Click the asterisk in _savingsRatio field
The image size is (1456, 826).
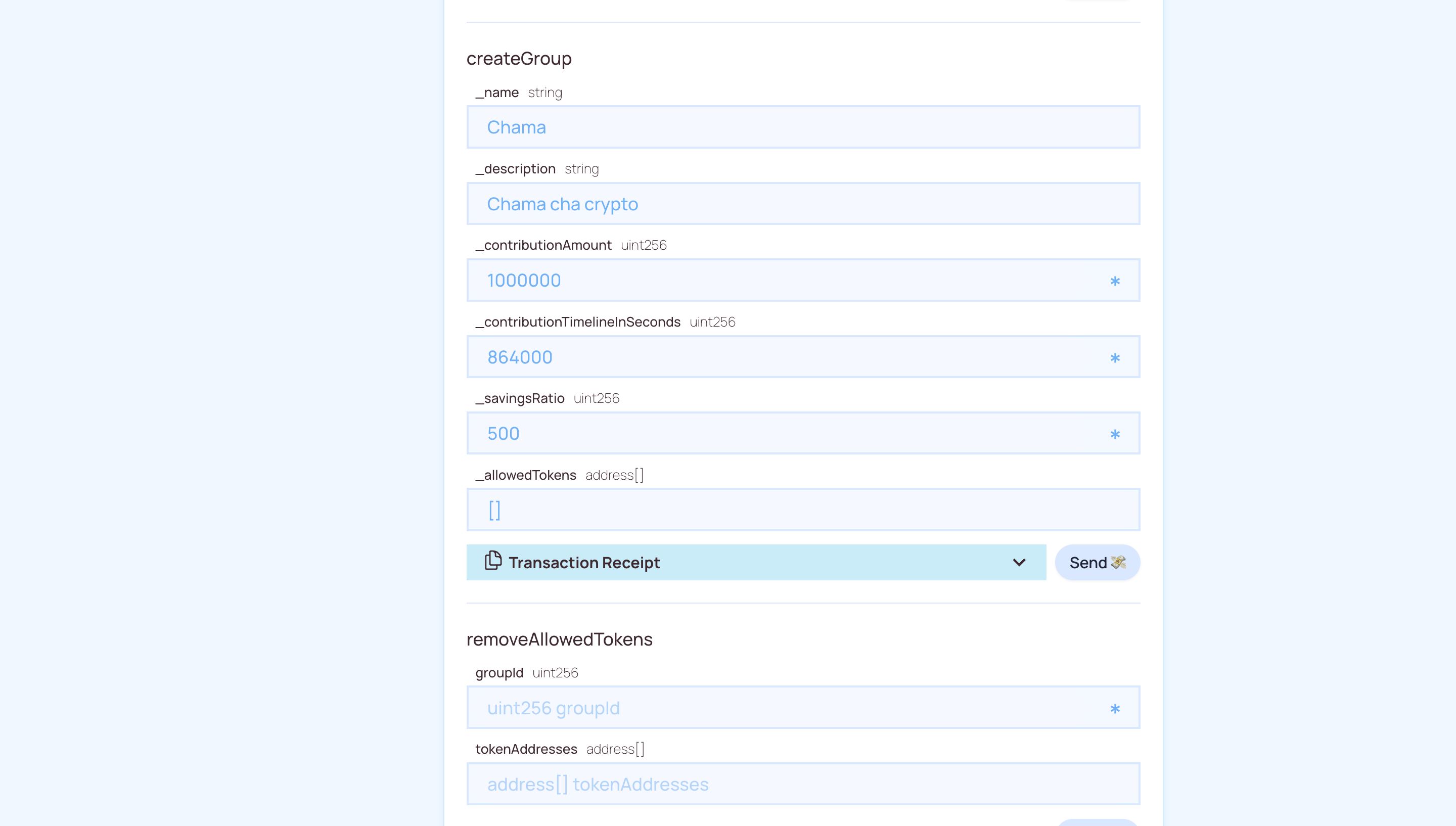[x=1115, y=434]
